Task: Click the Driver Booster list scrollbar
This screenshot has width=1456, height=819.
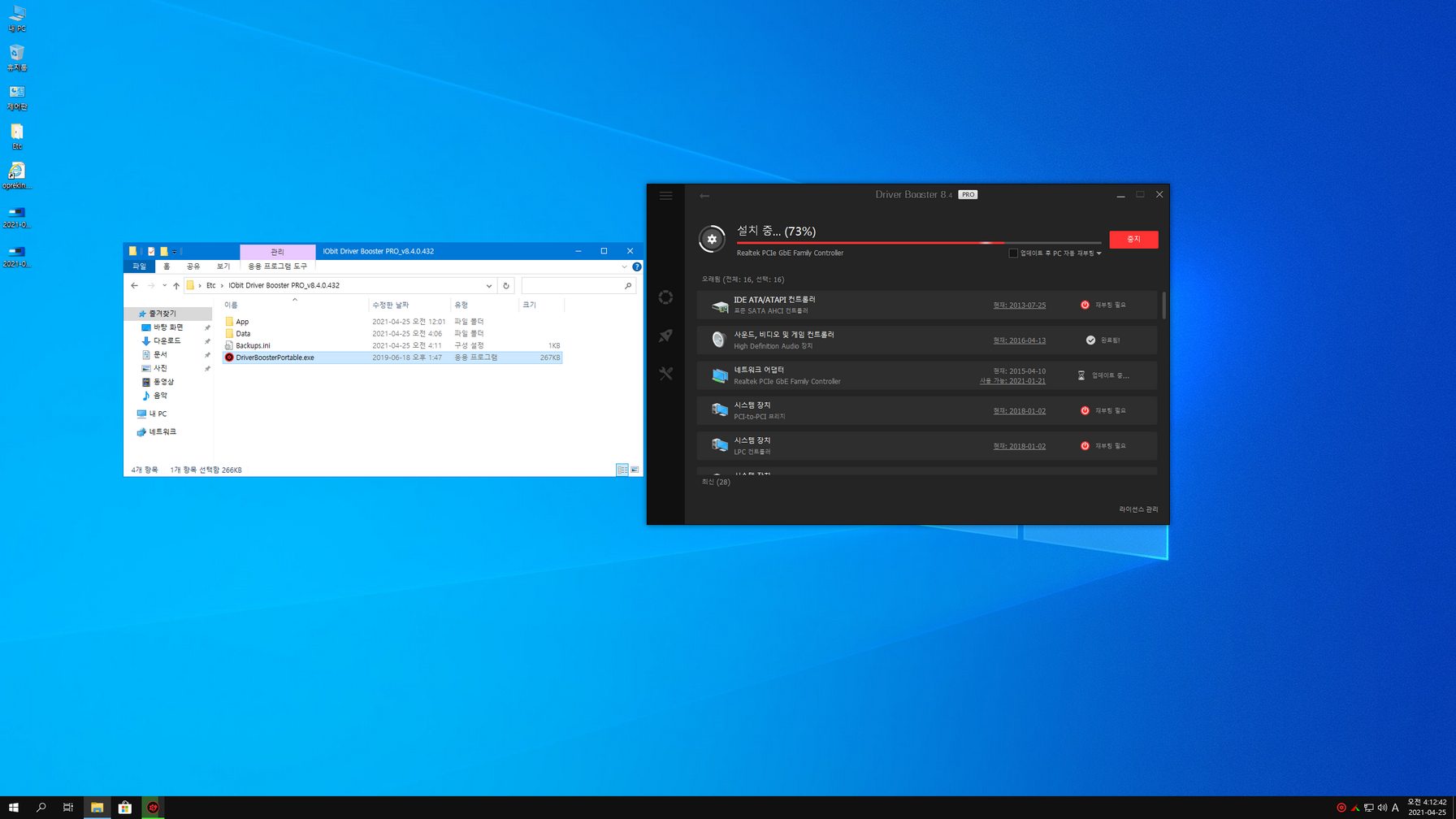Action: (x=1163, y=305)
